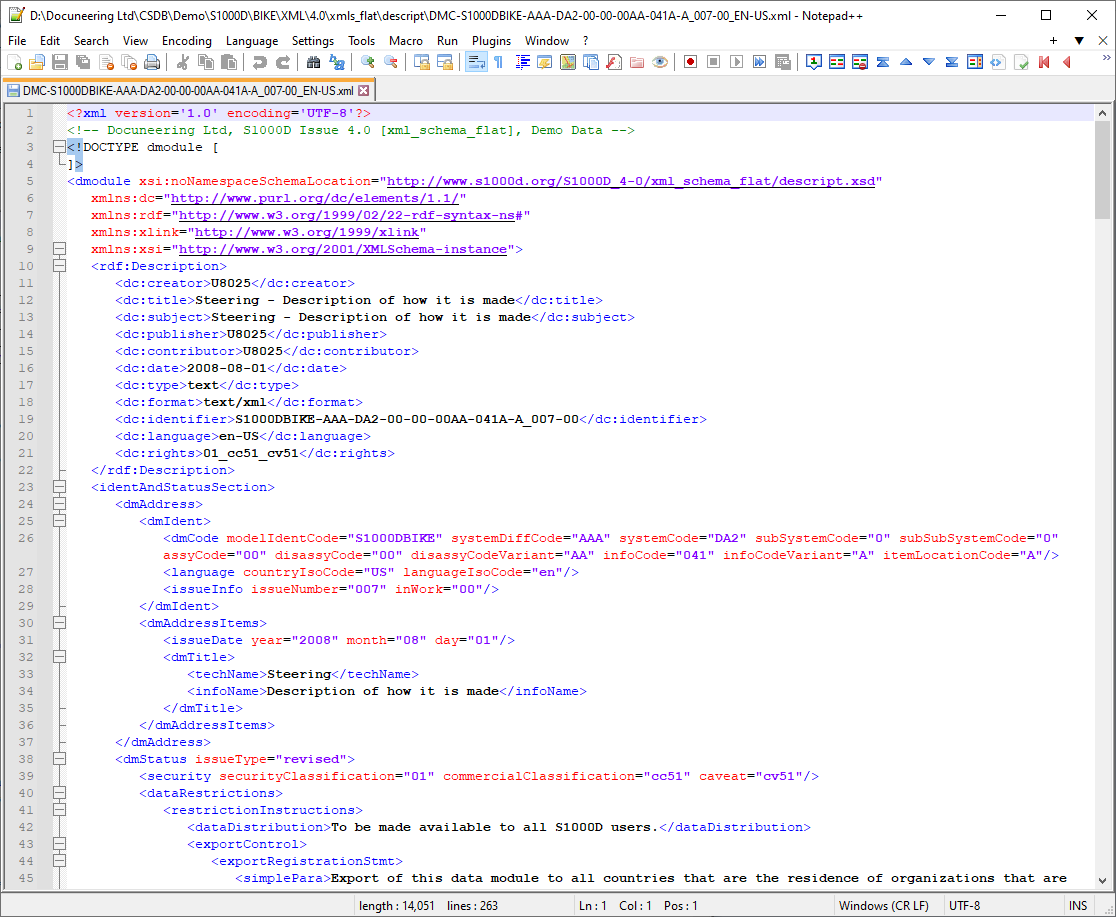1116x917 pixels.
Task: Open the Plugins menu
Action: (491, 41)
